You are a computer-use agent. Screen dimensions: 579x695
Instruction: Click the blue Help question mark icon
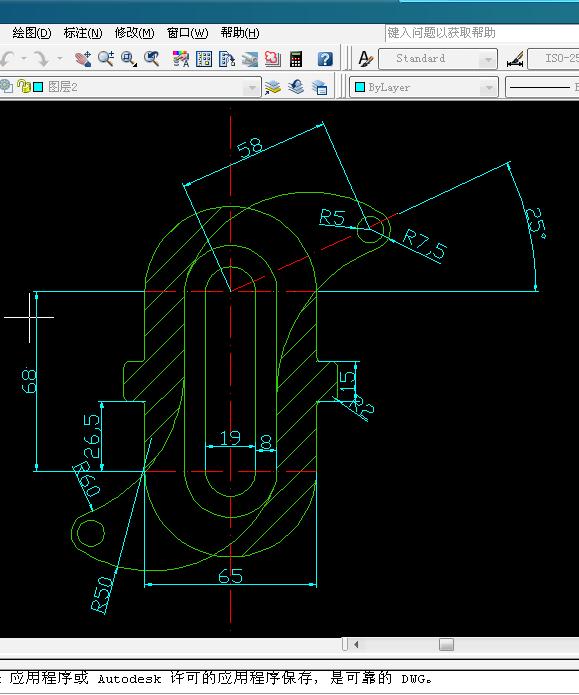[x=325, y=59]
